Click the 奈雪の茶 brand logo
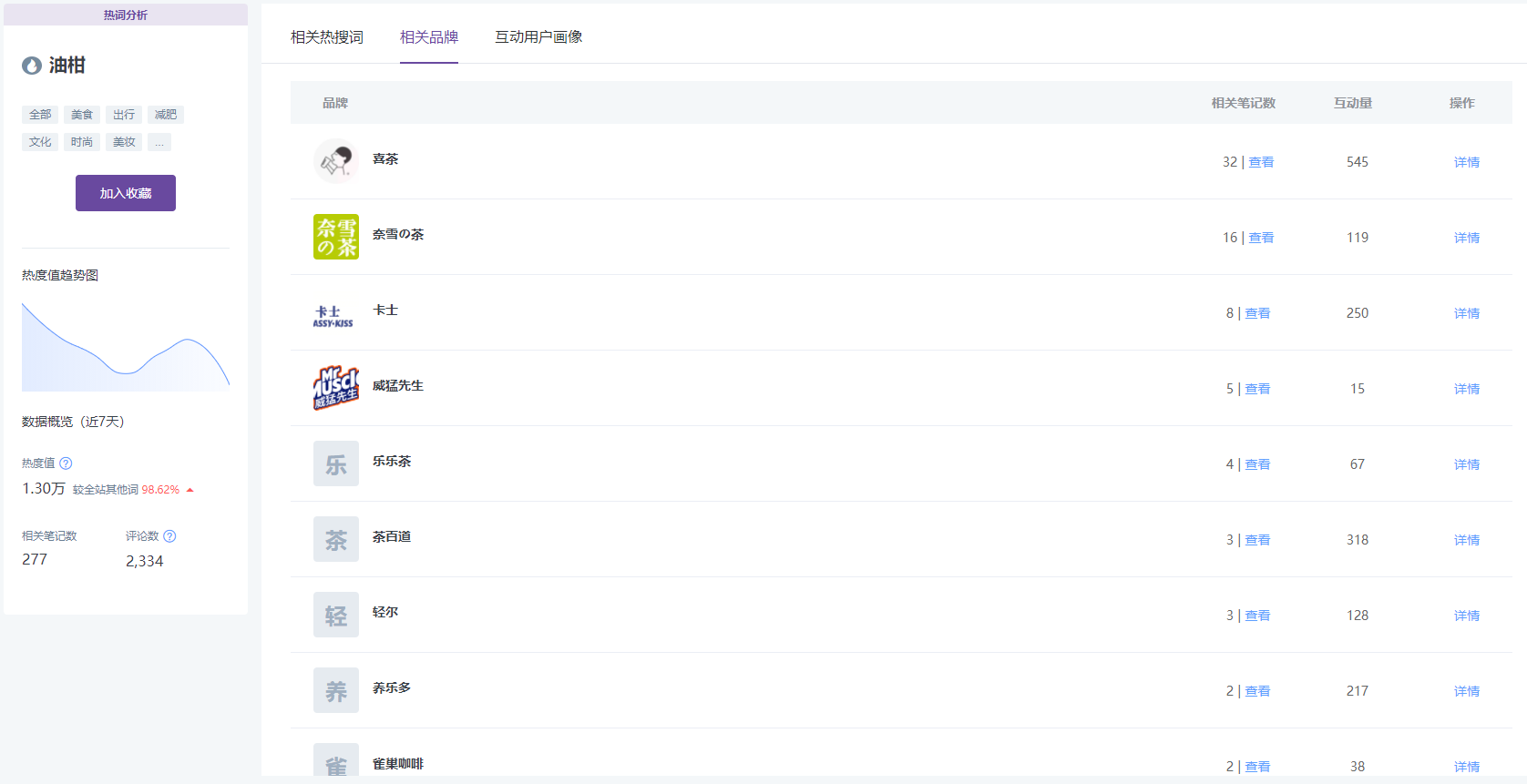 pyautogui.click(x=336, y=237)
